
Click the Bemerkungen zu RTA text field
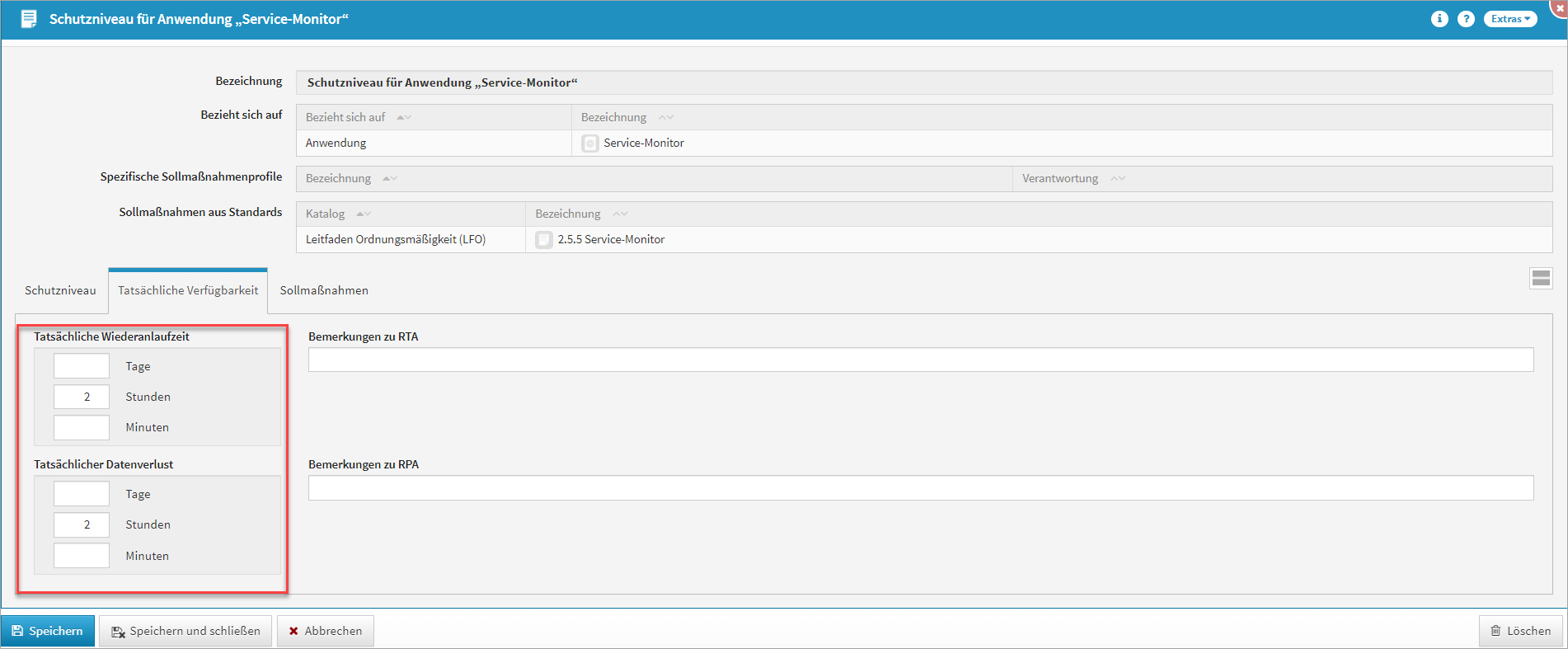[x=920, y=360]
